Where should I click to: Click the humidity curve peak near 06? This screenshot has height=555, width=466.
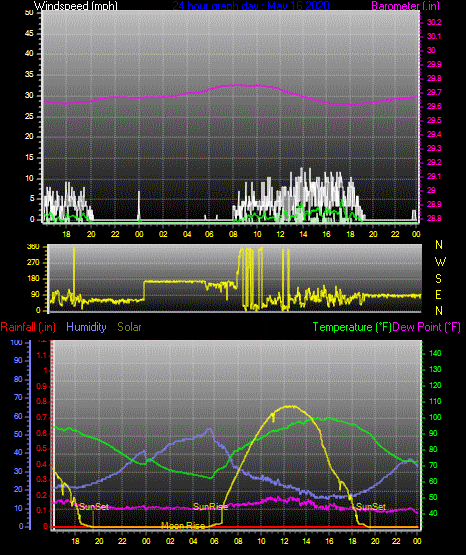(x=209, y=429)
